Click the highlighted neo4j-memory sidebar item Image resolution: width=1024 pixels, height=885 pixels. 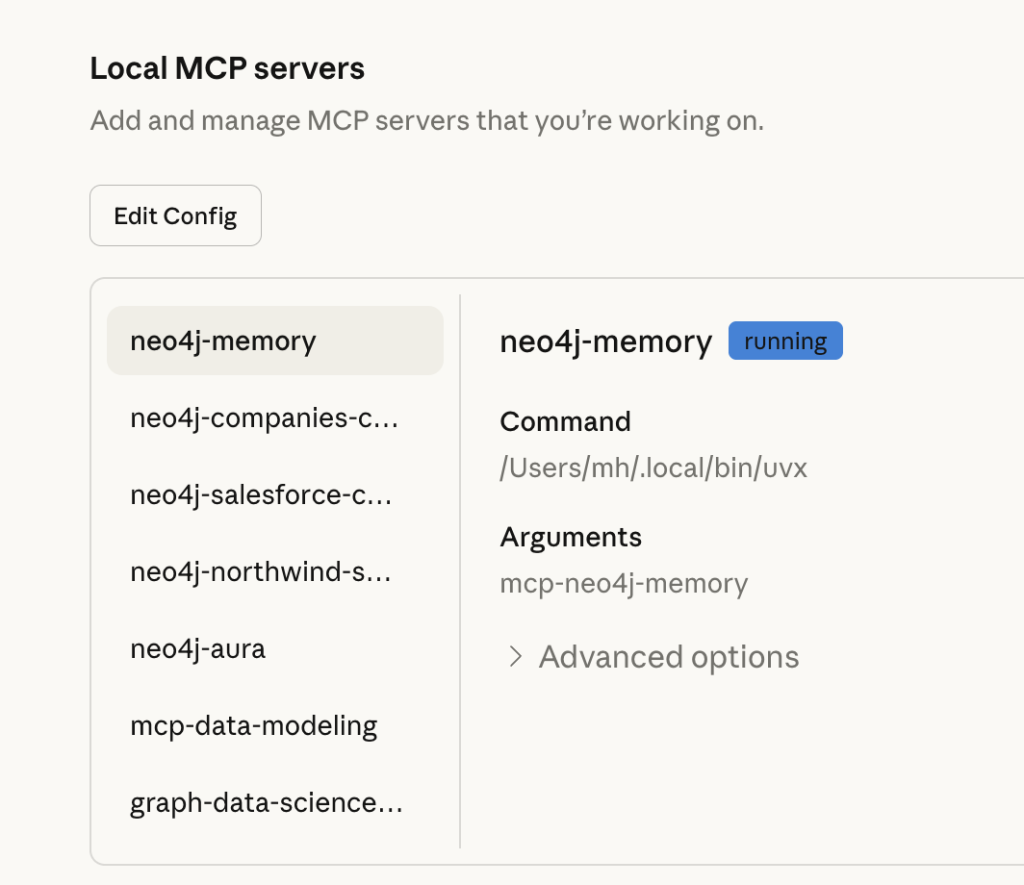pos(275,341)
